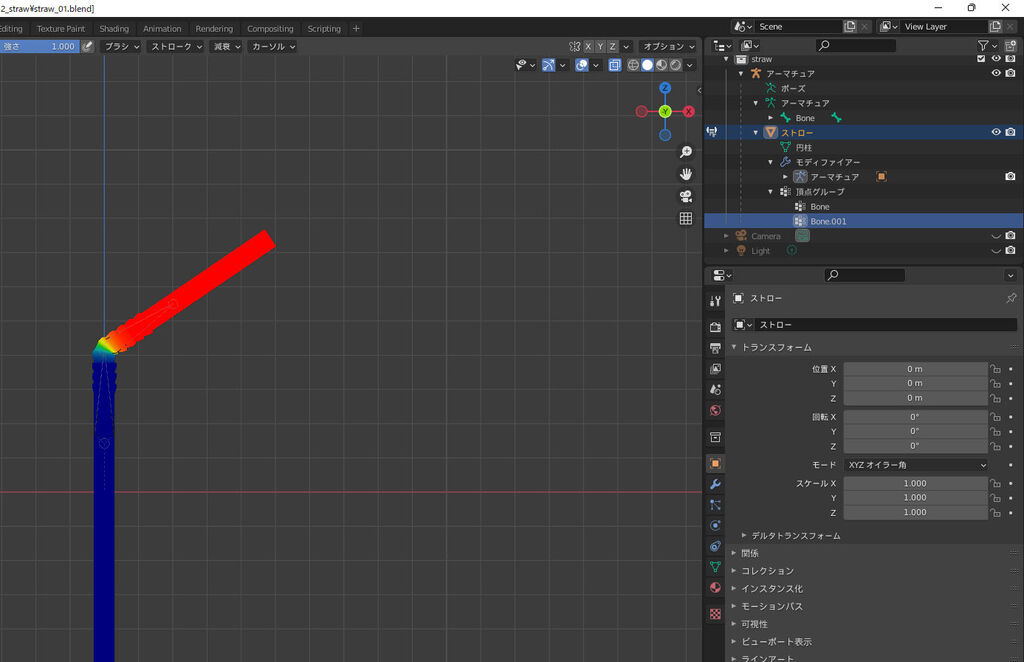Pin the properties editor to the ストロー object
This screenshot has height=662, width=1024.
(1011, 298)
